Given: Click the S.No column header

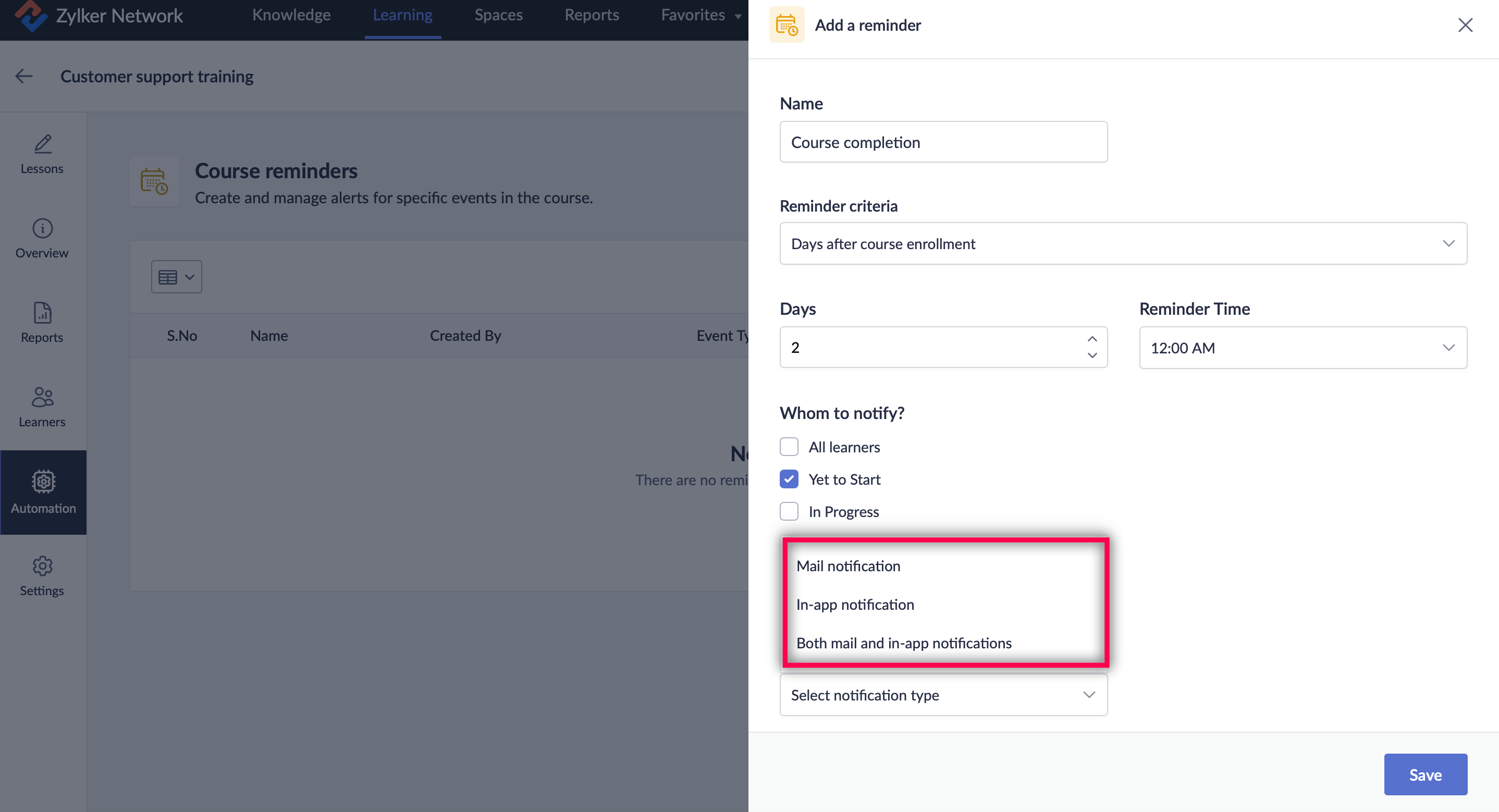Looking at the screenshot, I should point(181,335).
